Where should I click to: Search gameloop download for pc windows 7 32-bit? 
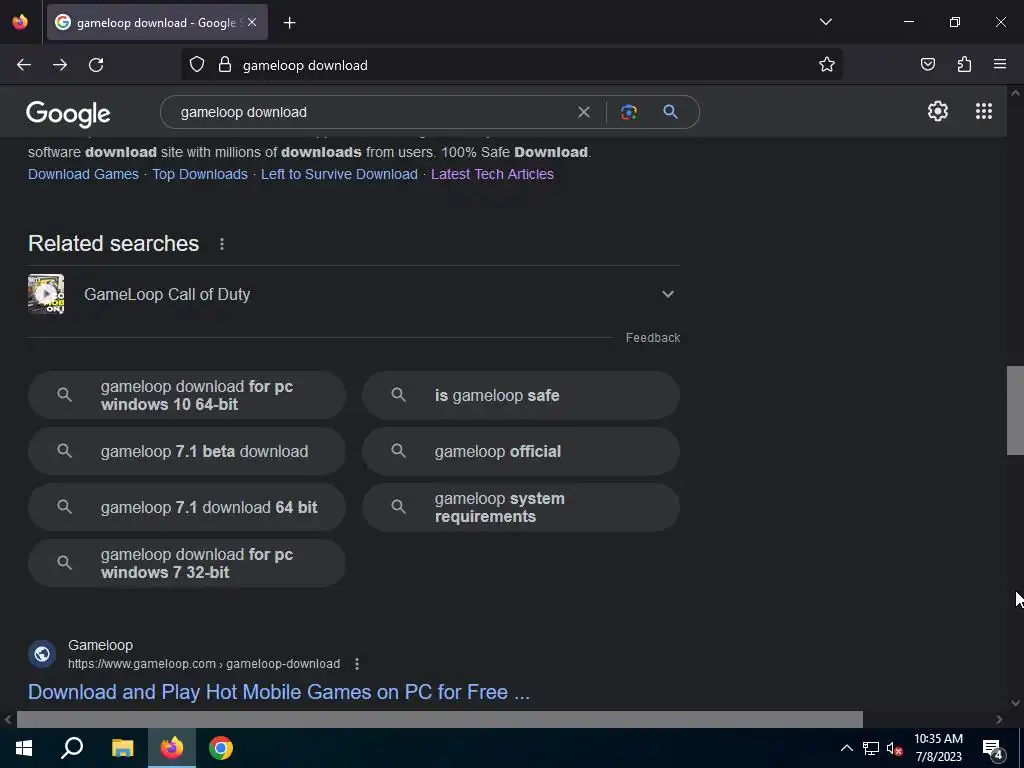(x=187, y=563)
